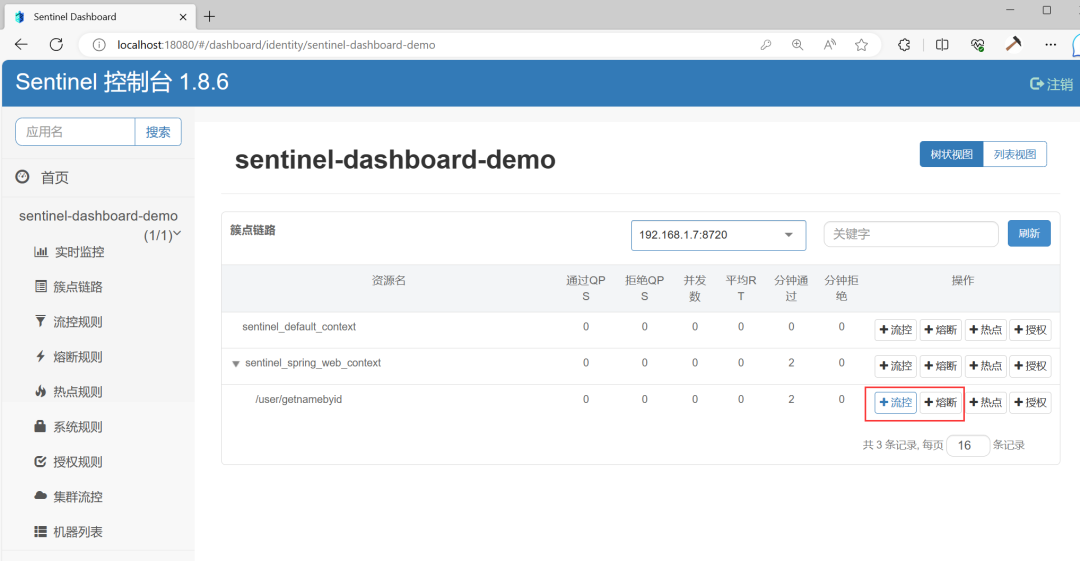1080x561 pixels.
Task: Switch to 列表视图 list view
Action: 1015,154
